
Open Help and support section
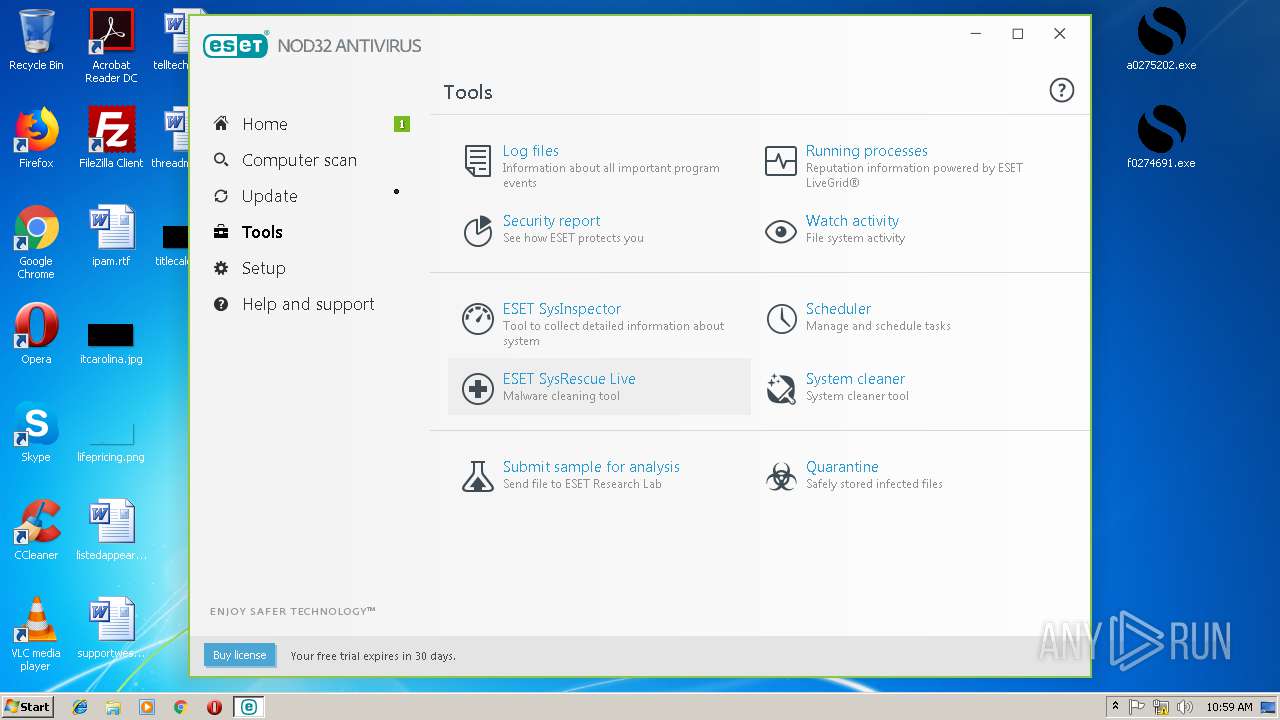(308, 304)
